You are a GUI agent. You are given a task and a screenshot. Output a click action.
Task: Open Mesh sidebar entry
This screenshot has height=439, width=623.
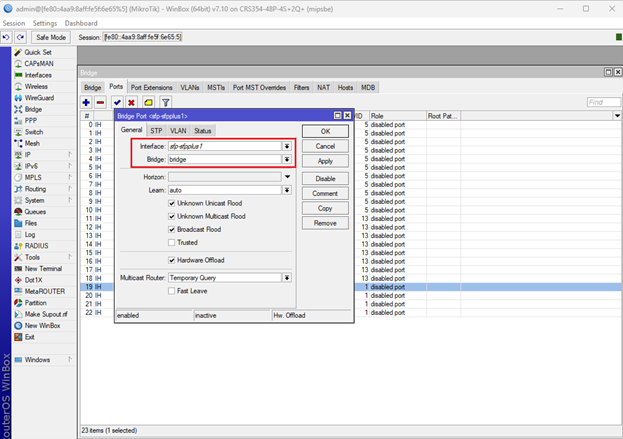click(32, 144)
